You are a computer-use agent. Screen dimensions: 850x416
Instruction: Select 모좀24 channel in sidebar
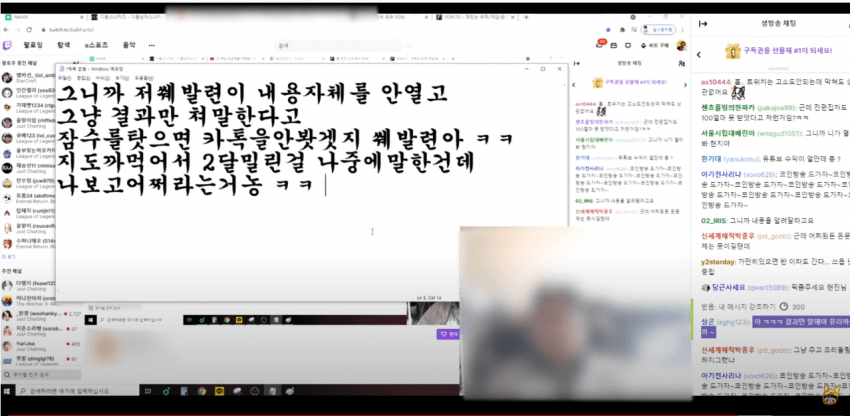(28, 198)
